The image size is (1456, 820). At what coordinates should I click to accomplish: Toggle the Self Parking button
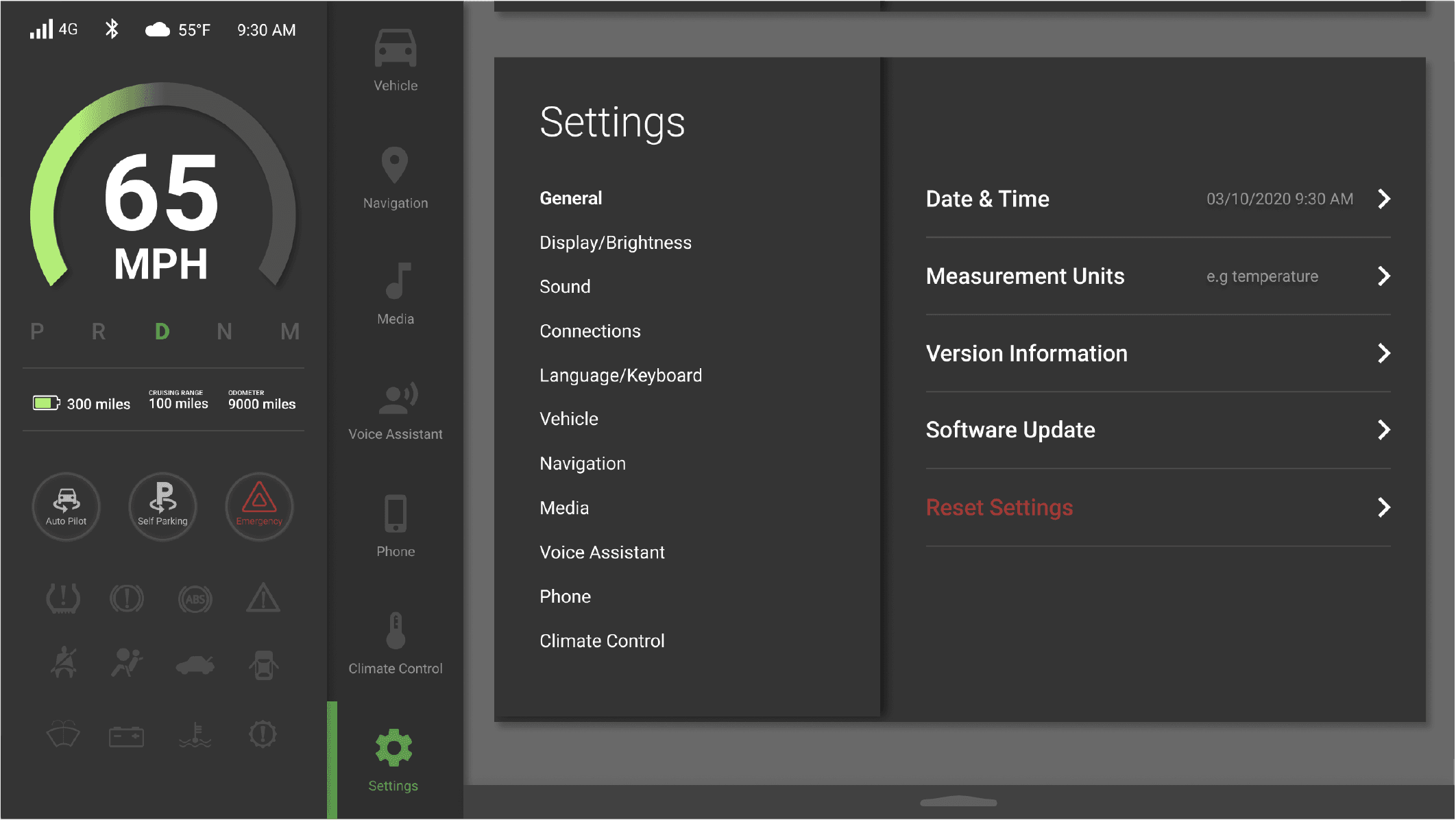tap(162, 507)
